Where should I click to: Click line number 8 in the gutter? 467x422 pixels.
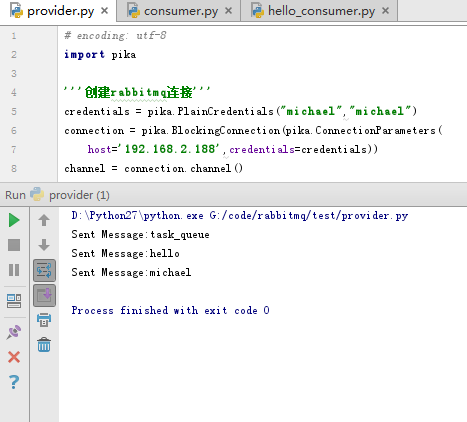[x=14, y=168]
